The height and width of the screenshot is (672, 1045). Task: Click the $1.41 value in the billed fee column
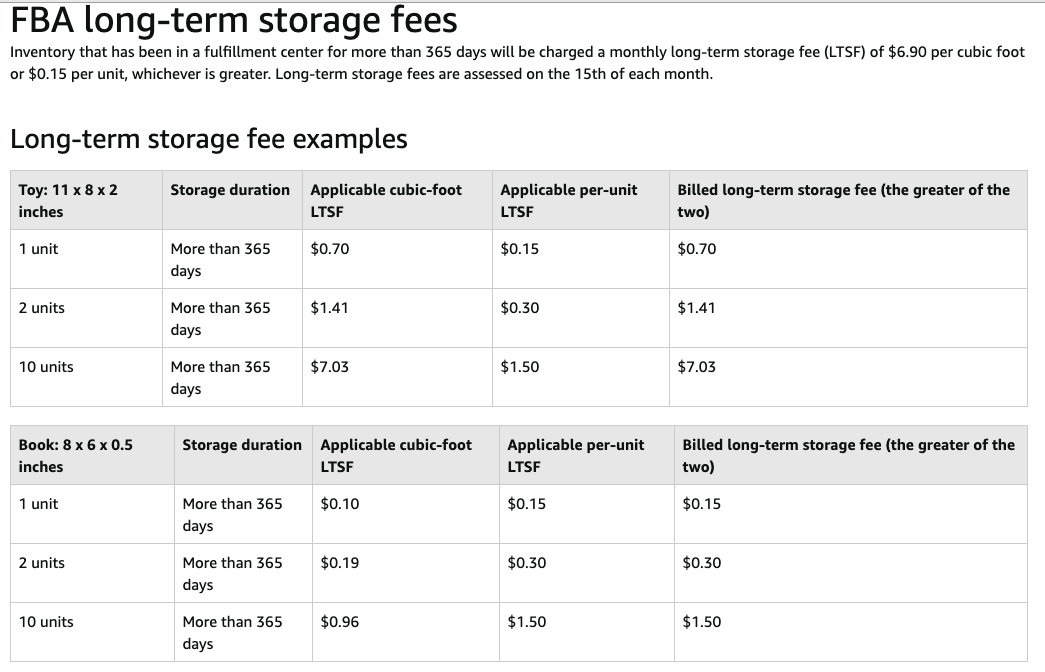tap(697, 308)
